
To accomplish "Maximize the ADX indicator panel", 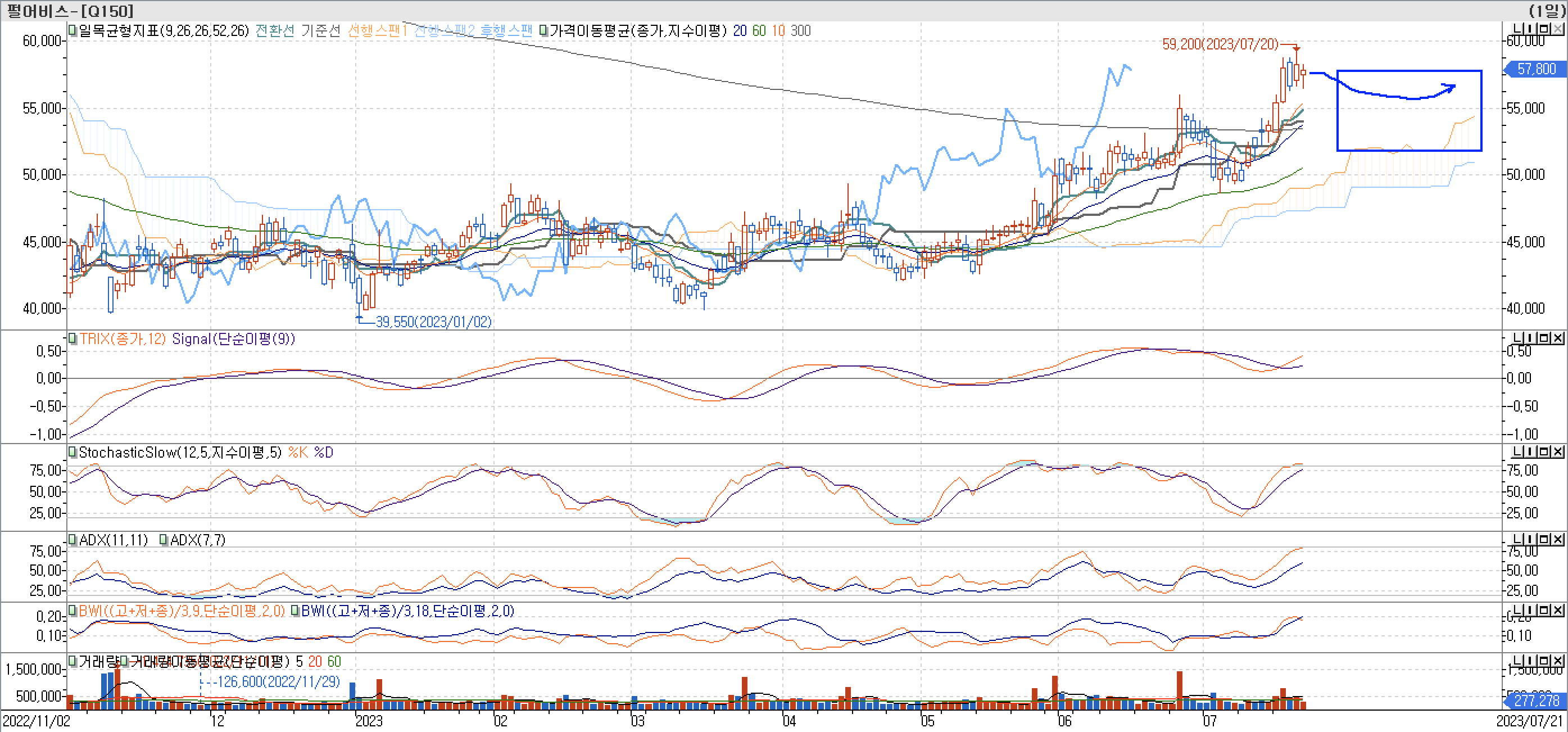I will pos(1544,540).
